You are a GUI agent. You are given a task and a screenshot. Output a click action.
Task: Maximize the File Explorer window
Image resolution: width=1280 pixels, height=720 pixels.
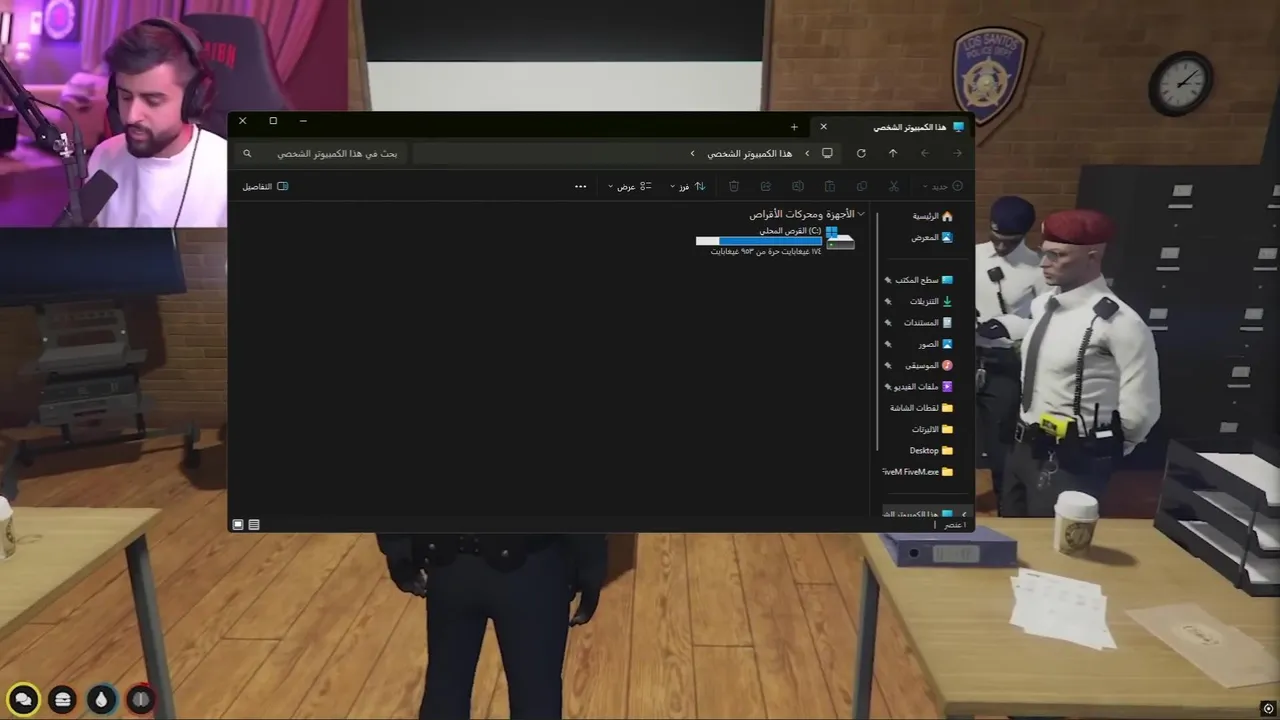(273, 121)
